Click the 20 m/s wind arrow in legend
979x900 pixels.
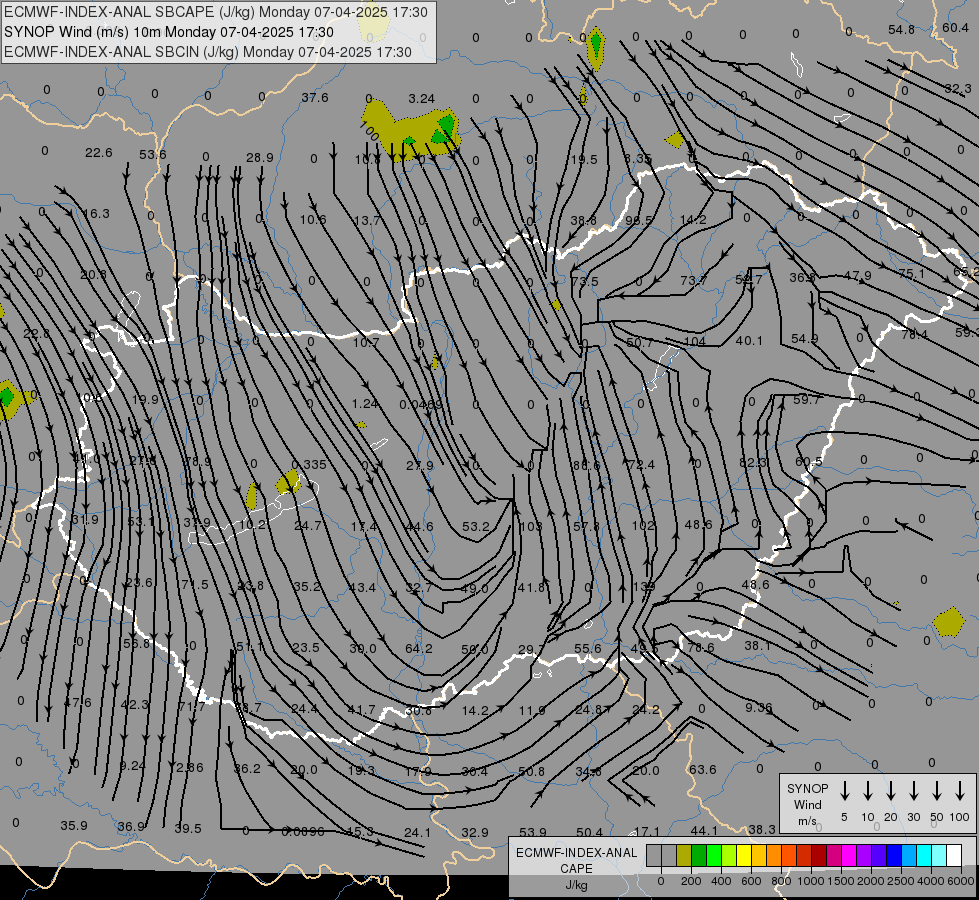tap(890, 791)
